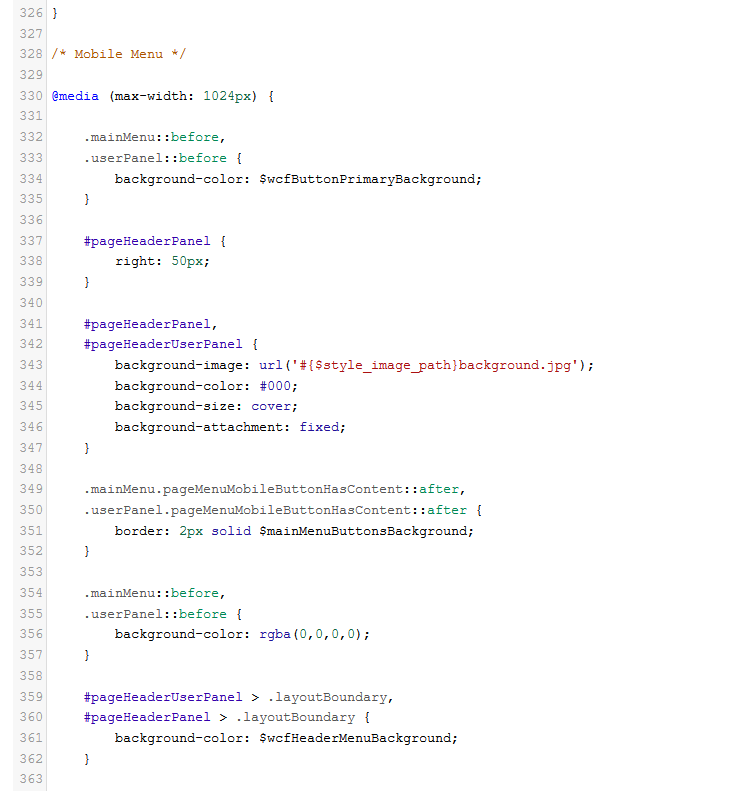Click the rgba(0,0,0,0) color value
Screen dimensions: 752x791
point(313,634)
